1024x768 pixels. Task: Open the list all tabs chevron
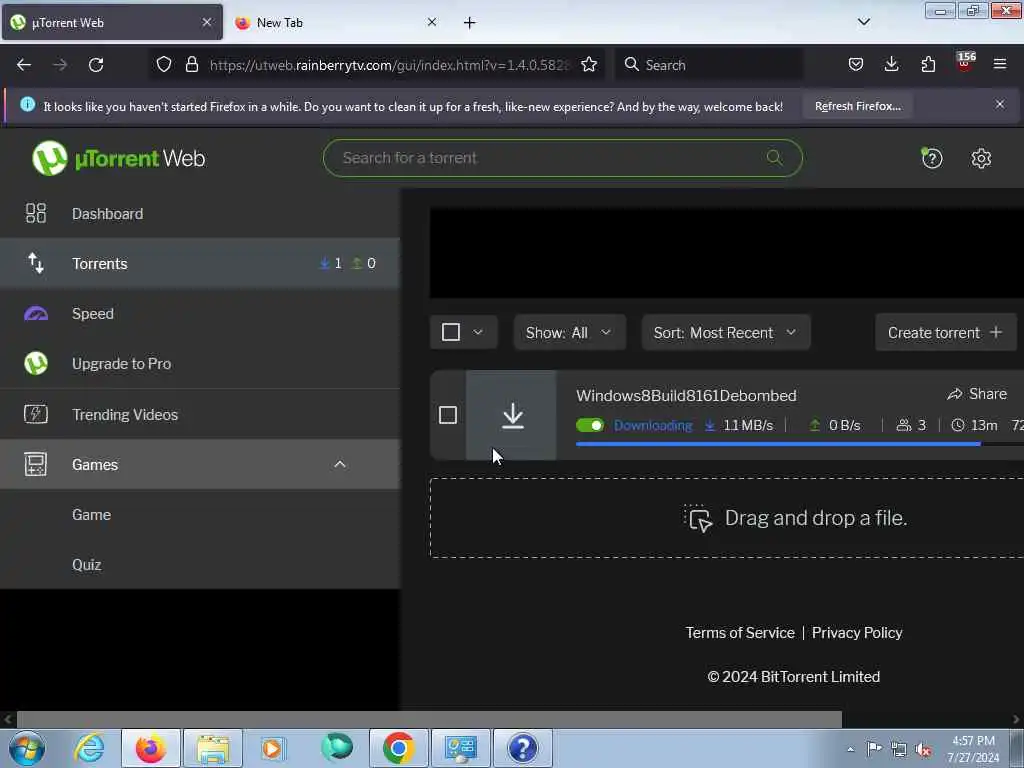863,22
